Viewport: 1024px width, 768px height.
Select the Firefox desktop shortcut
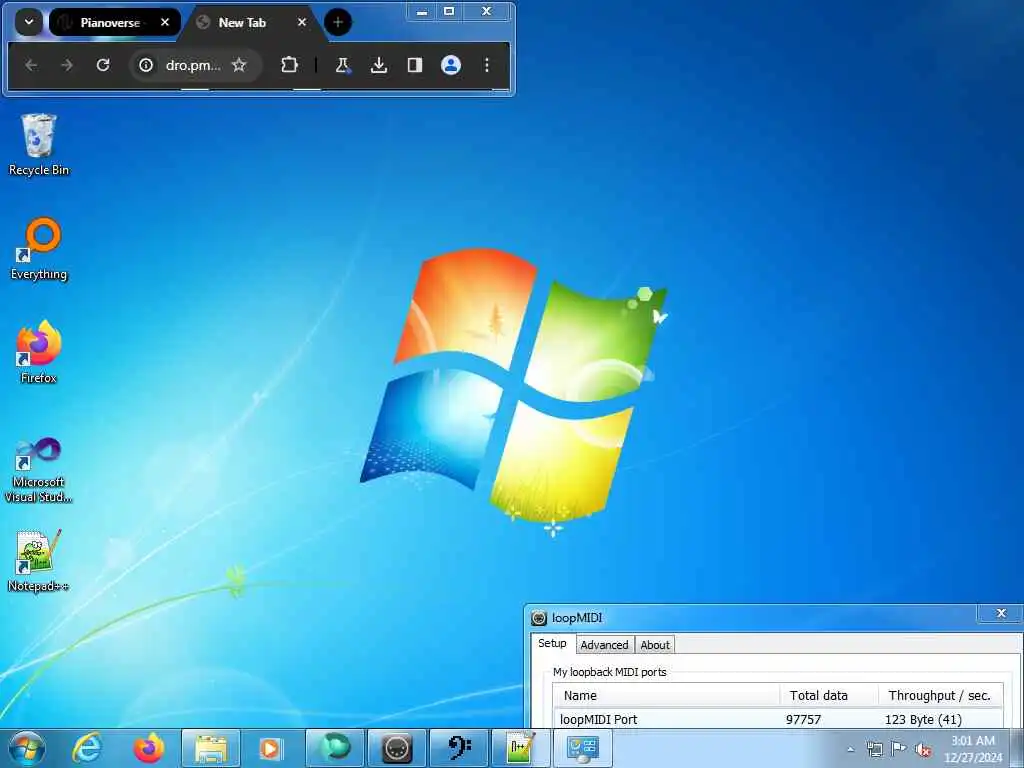tap(39, 352)
